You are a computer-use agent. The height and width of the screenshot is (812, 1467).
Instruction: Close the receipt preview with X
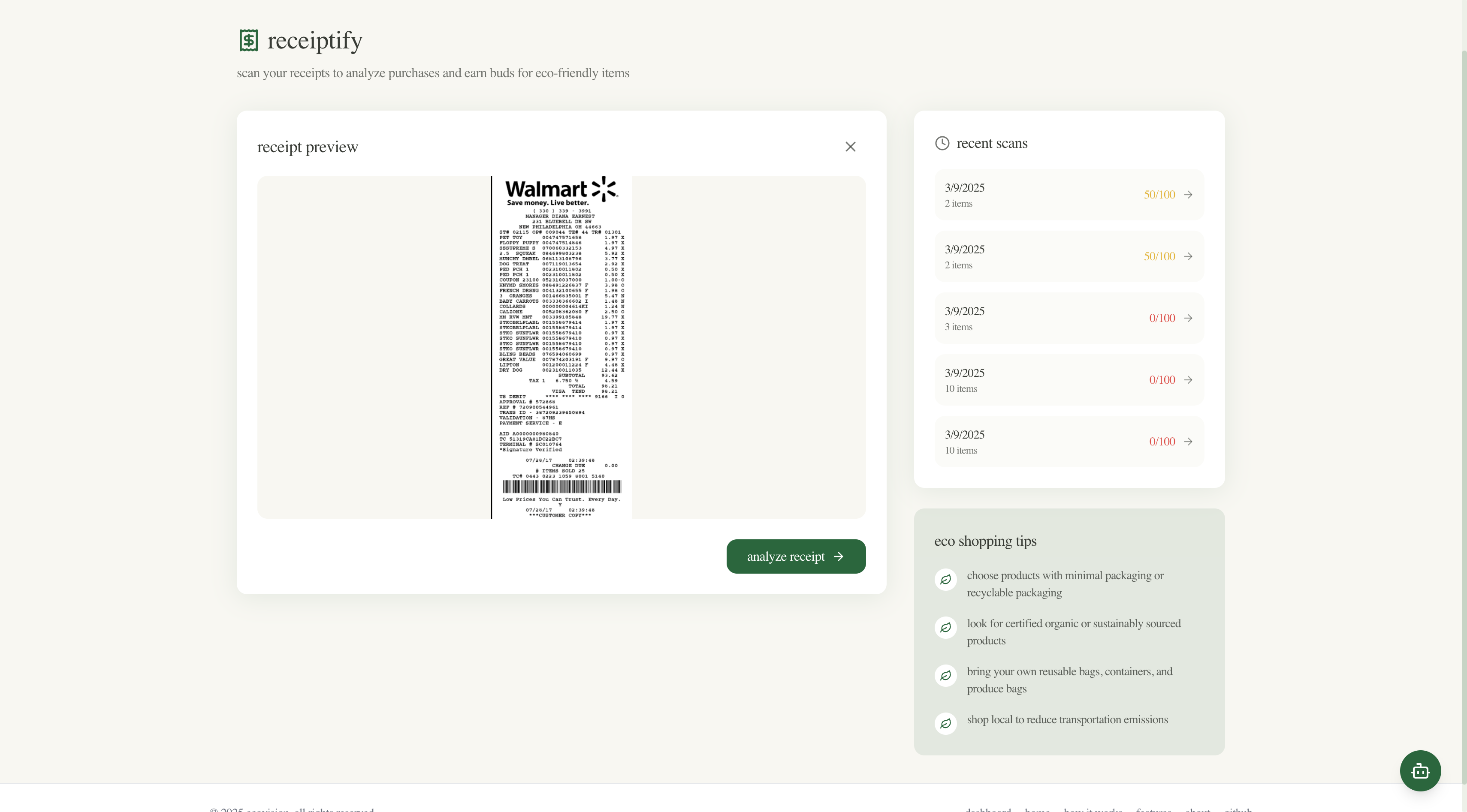[850, 147]
